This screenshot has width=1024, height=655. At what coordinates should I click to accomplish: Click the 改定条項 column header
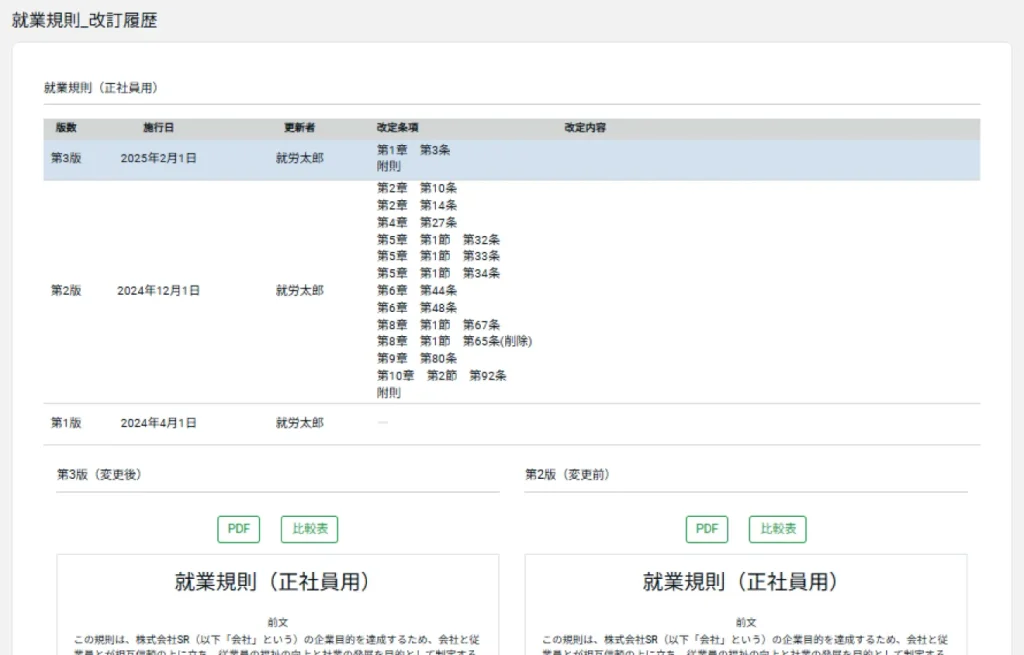(397, 128)
